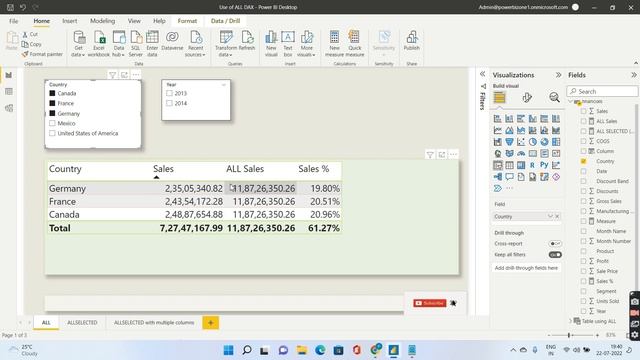
Task: Switch to Data view in left sidebar
Action: click(9, 92)
